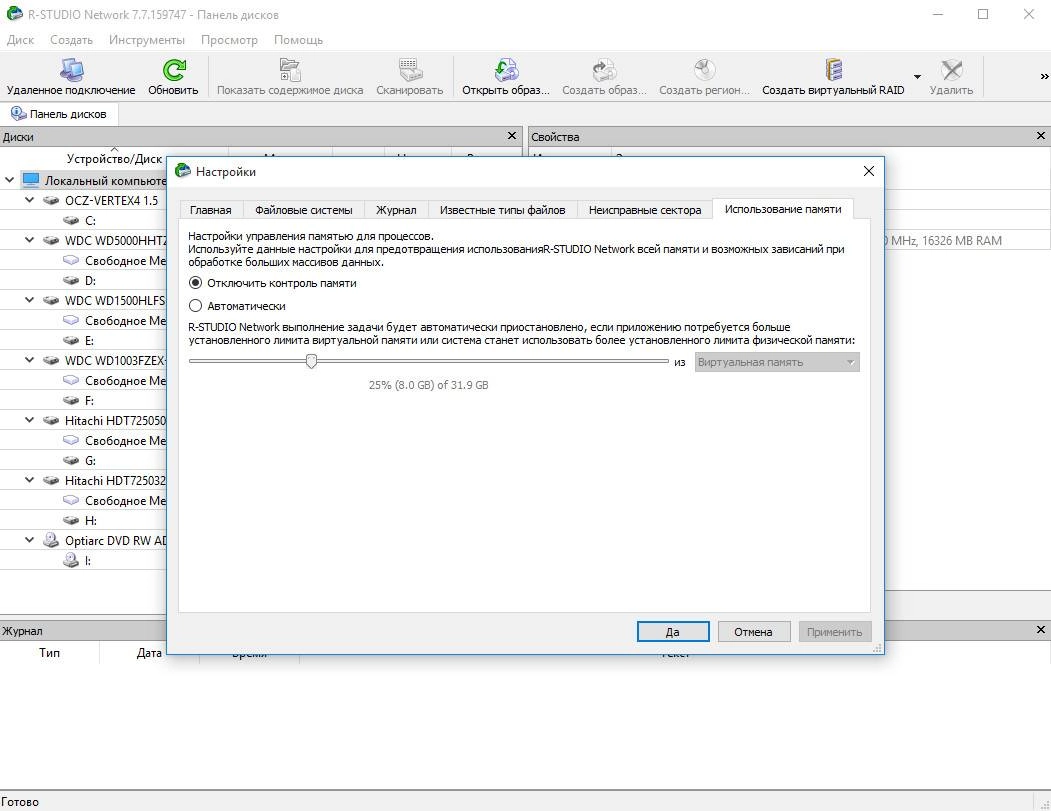
Task: Collapse the Optiarc DVD RW node
Action: coord(29,540)
